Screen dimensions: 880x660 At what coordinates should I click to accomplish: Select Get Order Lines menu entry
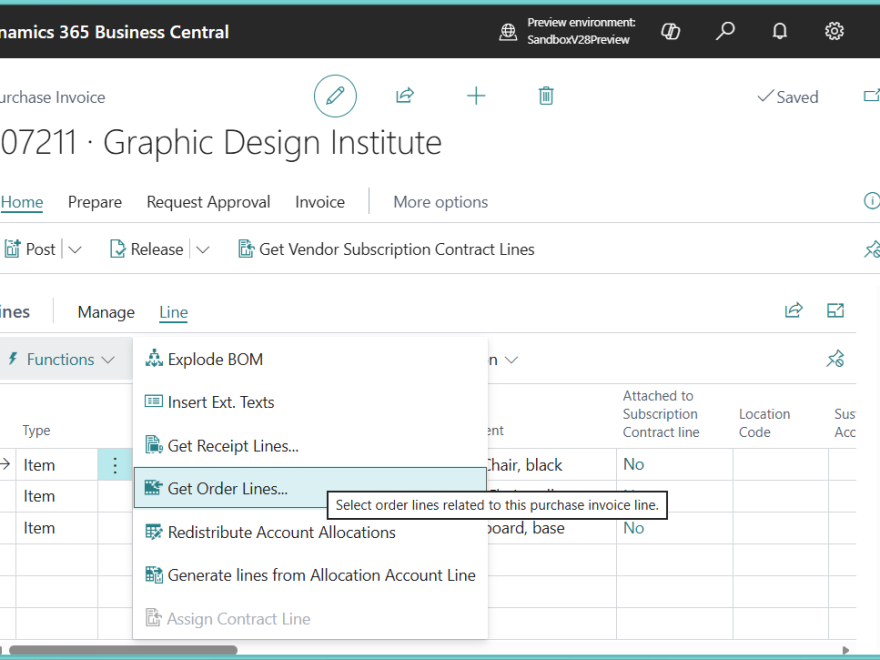(x=227, y=489)
